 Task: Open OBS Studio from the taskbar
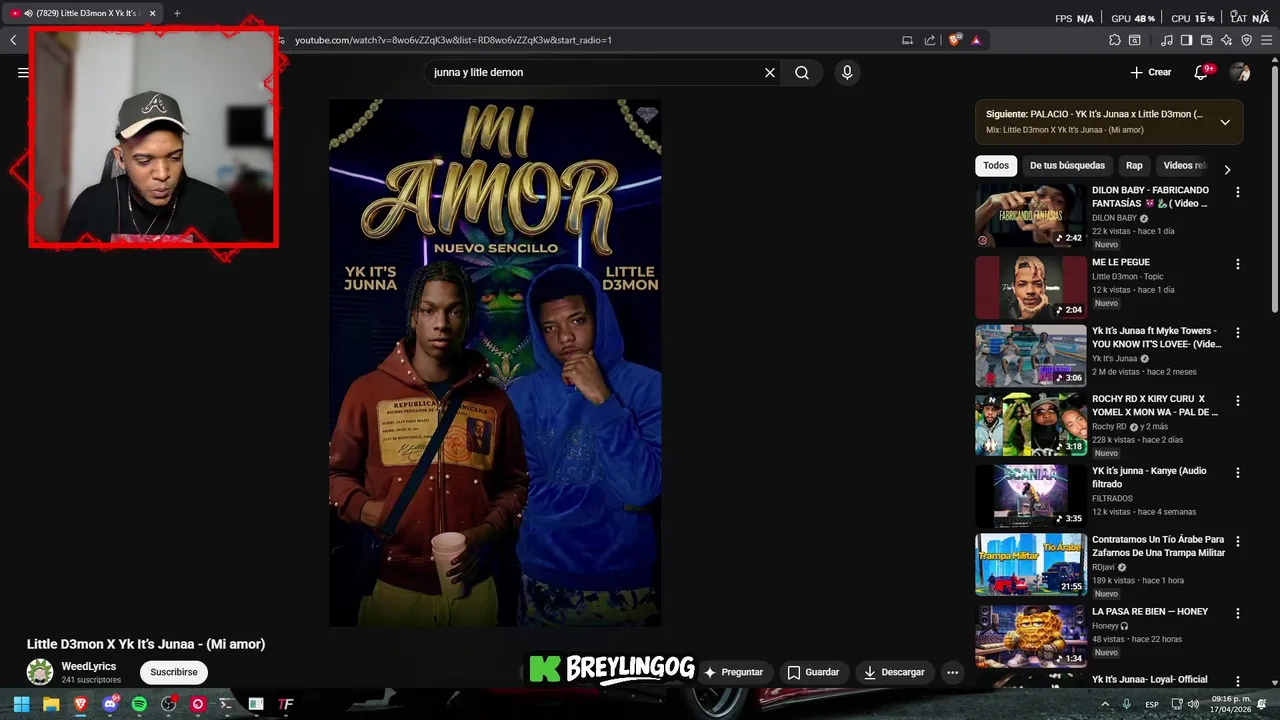168,704
